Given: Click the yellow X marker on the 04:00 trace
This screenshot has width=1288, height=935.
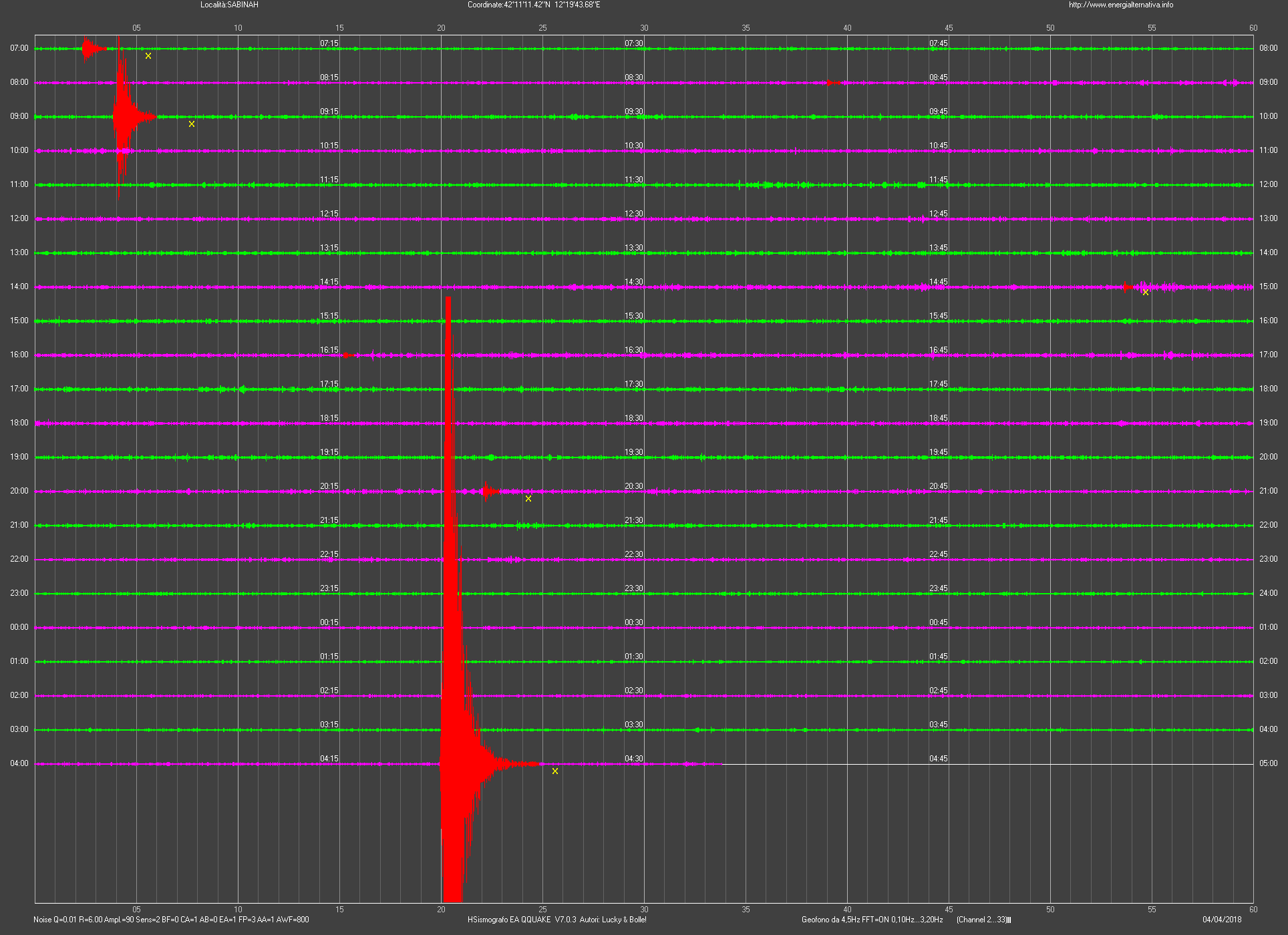Looking at the screenshot, I should pyautogui.click(x=555, y=771).
